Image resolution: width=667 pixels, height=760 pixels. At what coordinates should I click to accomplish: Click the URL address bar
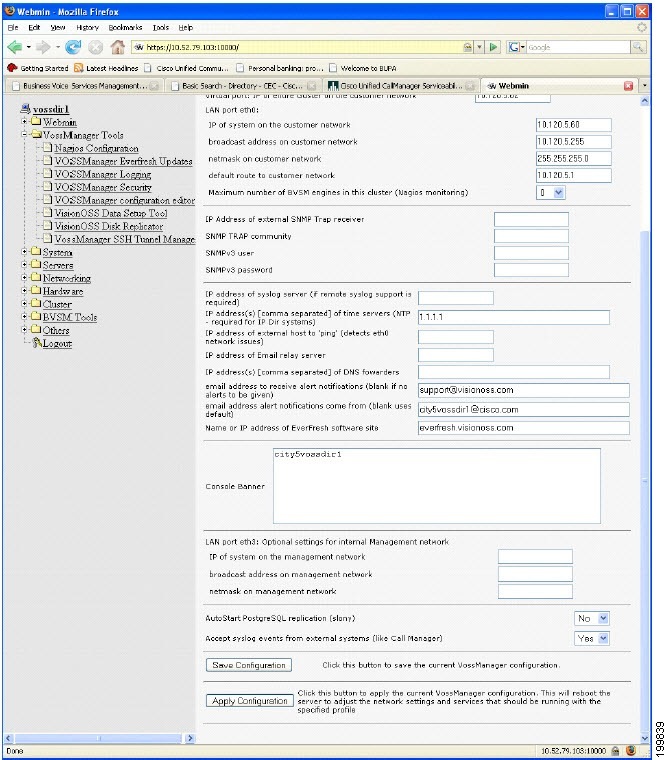297,47
